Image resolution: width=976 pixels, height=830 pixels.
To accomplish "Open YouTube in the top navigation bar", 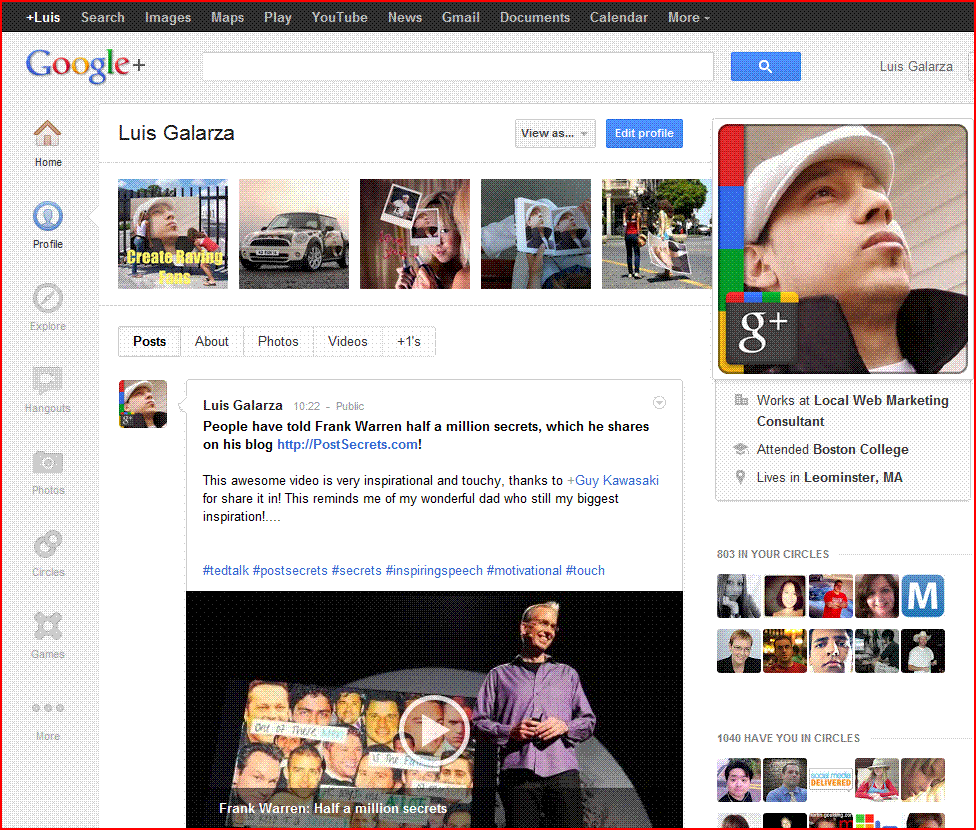I will [x=339, y=17].
